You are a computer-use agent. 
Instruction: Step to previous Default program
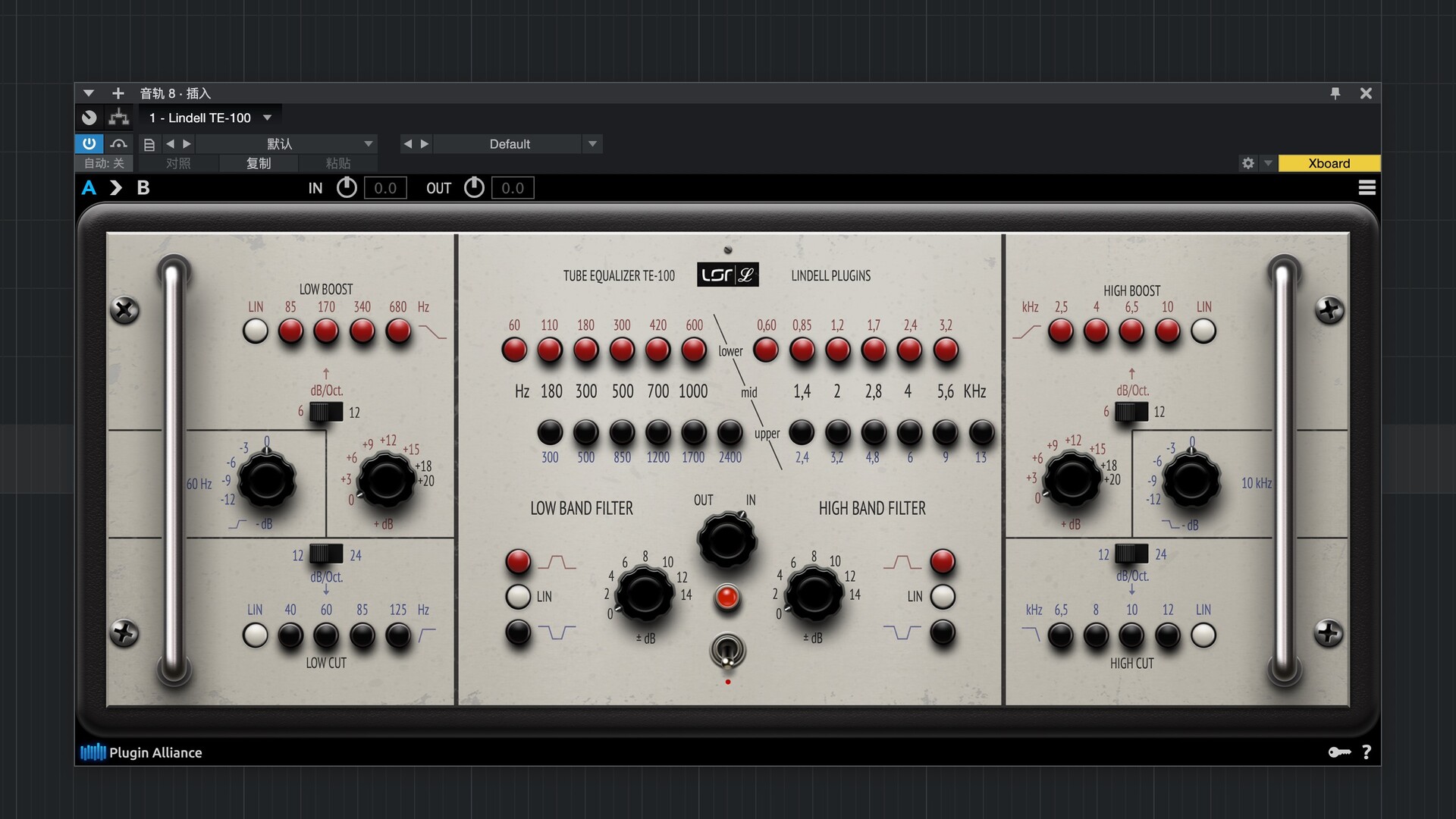407,143
